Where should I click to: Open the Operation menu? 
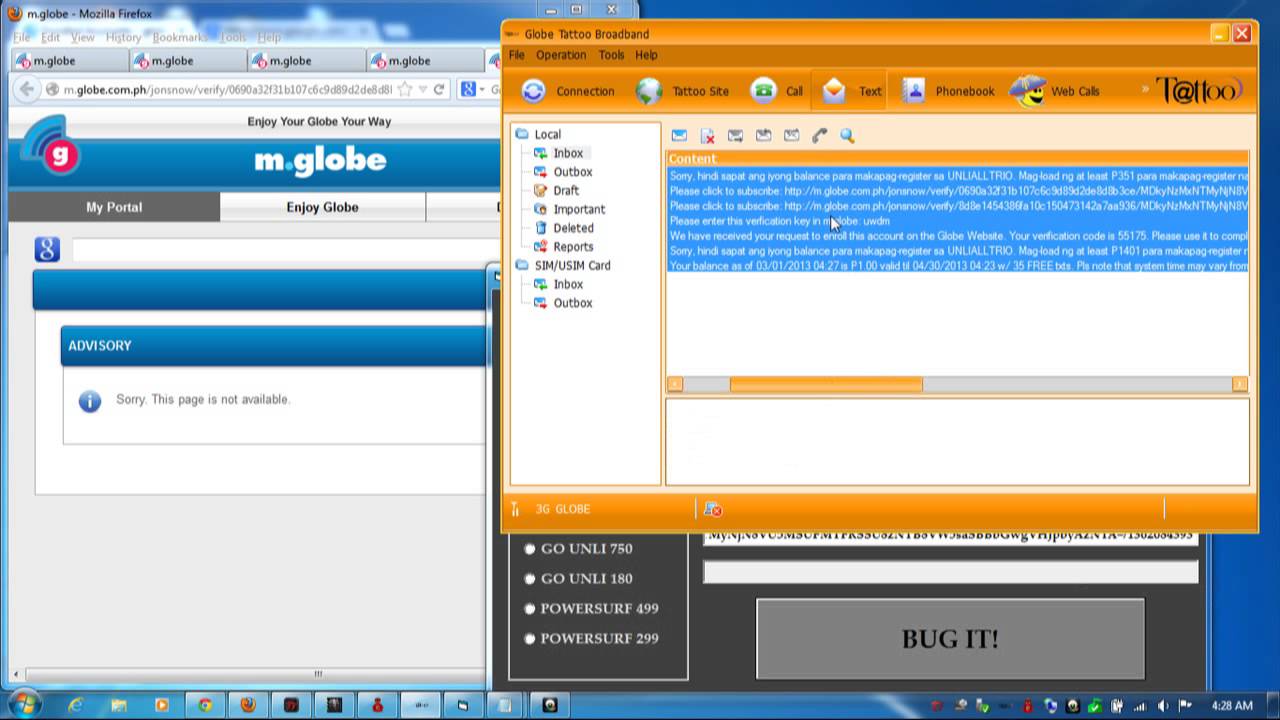click(561, 55)
